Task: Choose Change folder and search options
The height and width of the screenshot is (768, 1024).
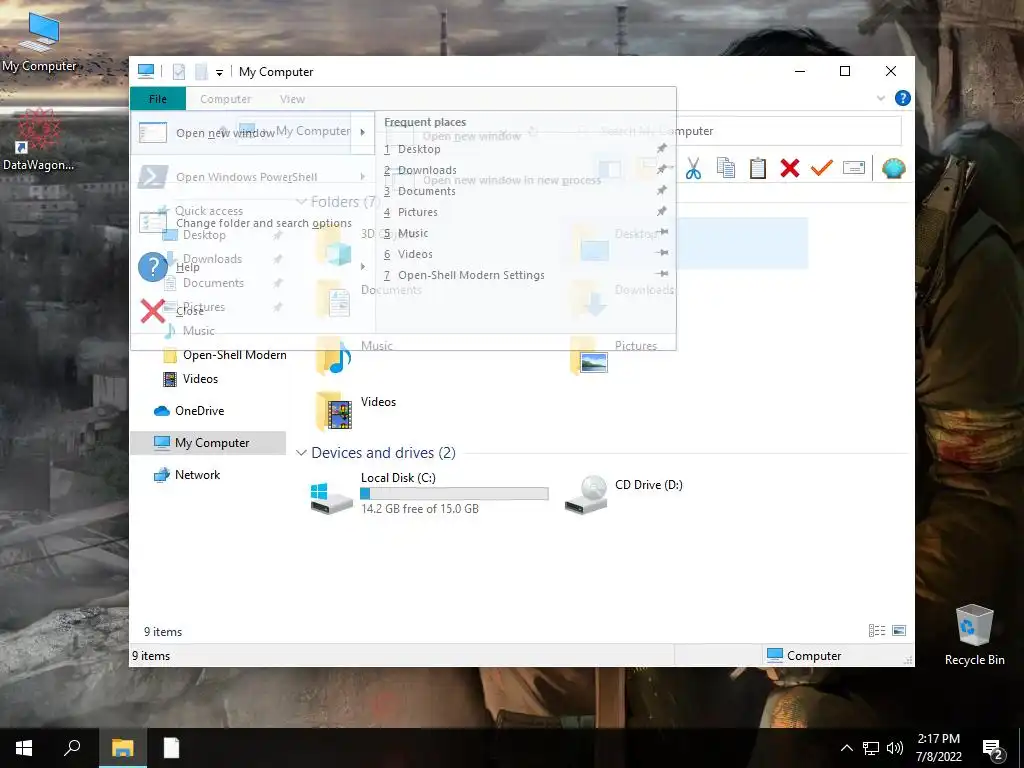Action: coord(252,223)
